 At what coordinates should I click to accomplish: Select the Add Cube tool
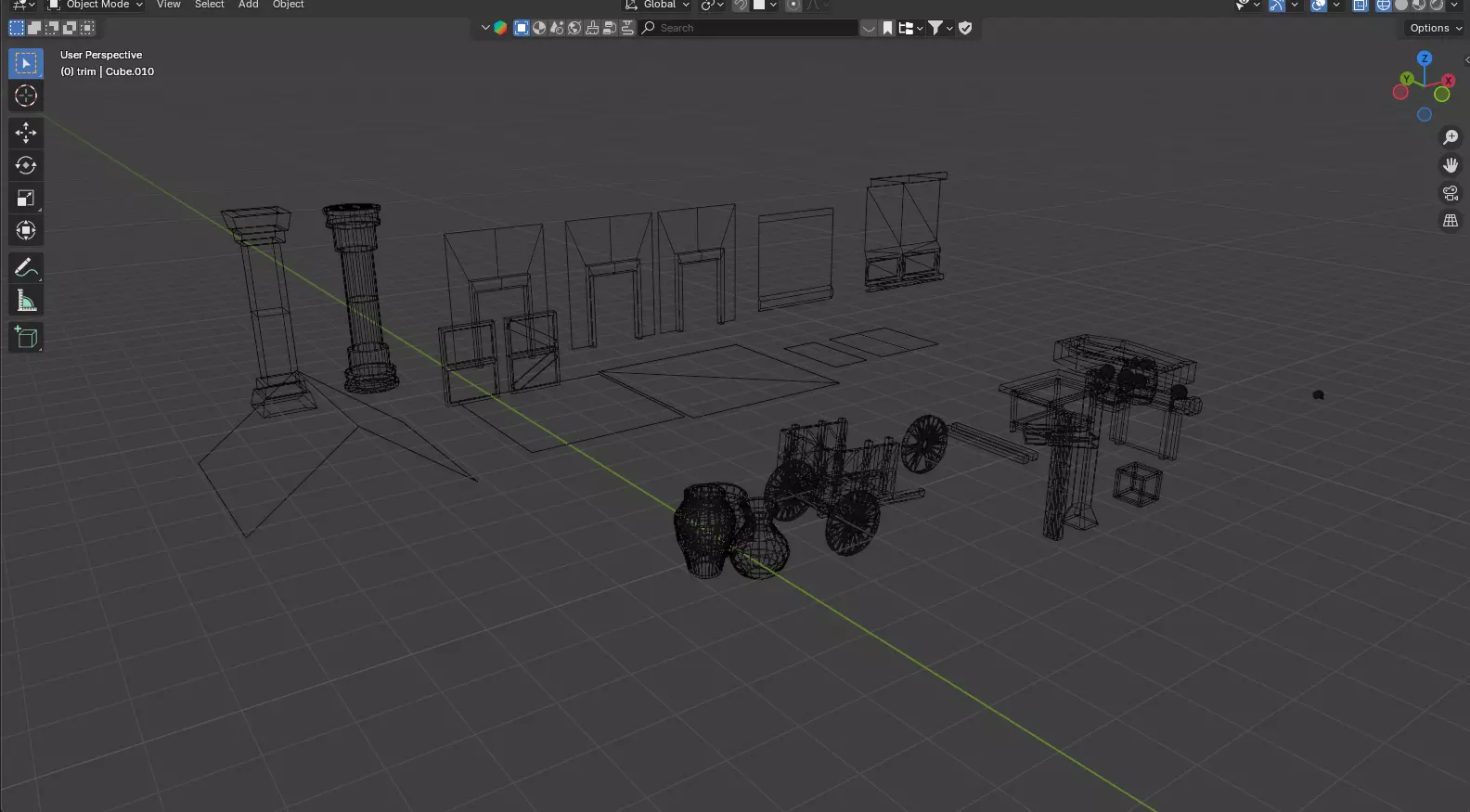pos(26,338)
